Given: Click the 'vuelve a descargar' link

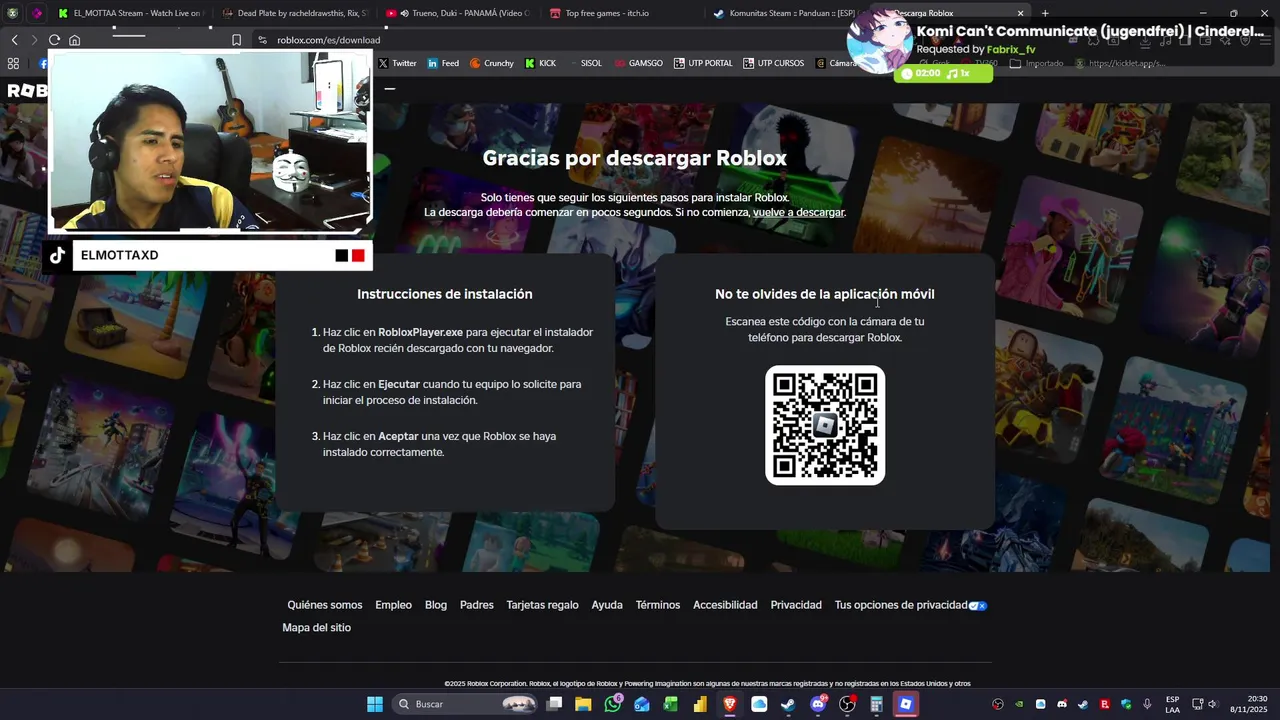Looking at the screenshot, I should pos(799,212).
